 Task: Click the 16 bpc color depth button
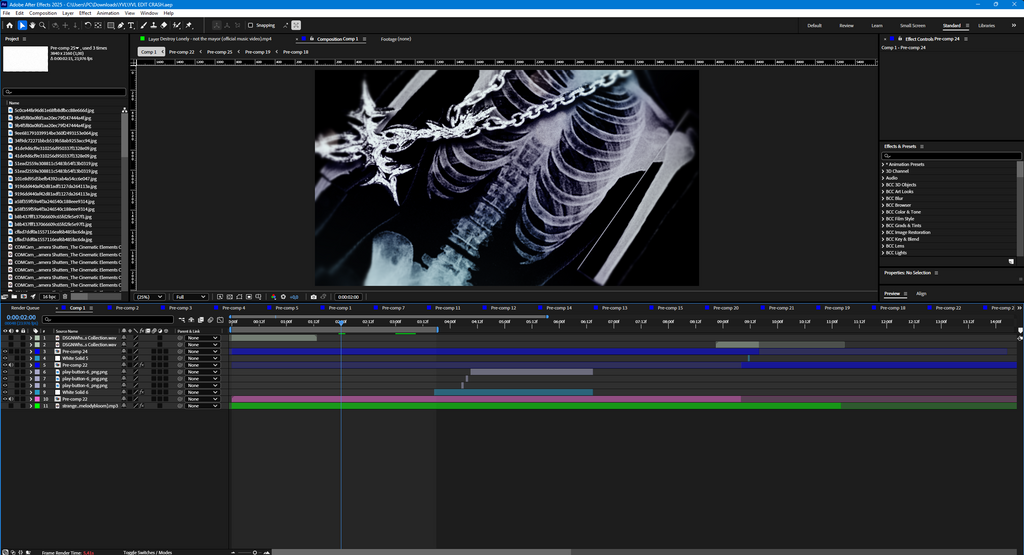click(x=48, y=296)
